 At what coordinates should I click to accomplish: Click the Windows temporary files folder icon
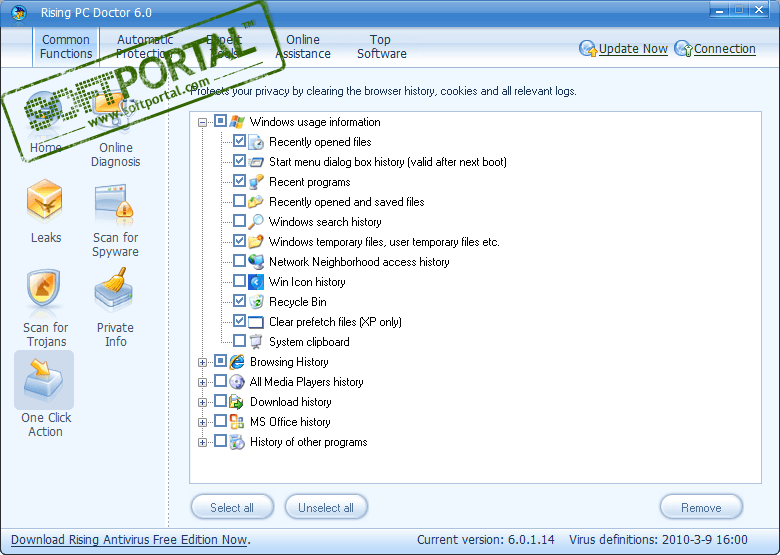coord(256,242)
